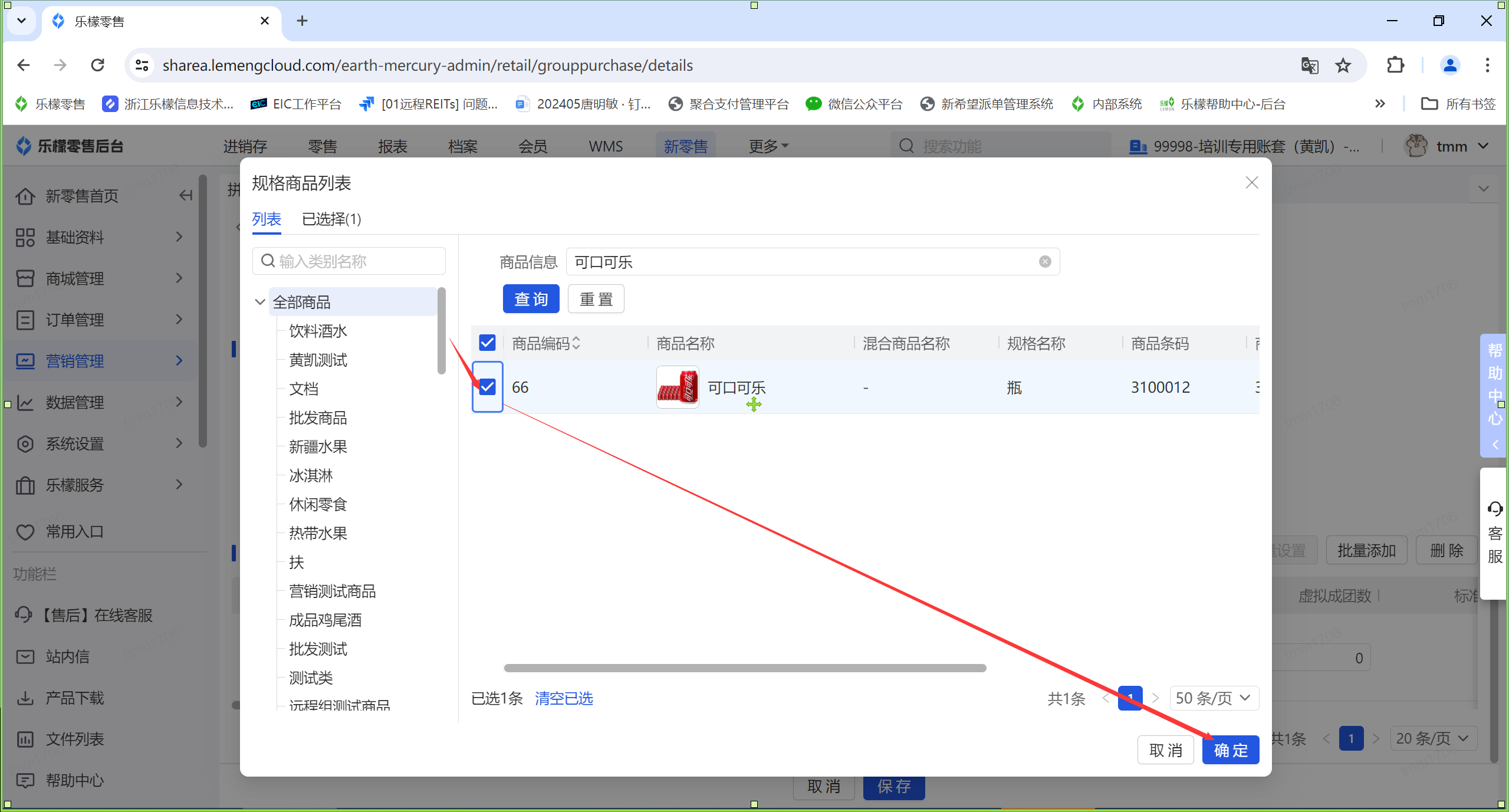
Task: Click the 系统设置 gear icon
Action: tap(25, 443)
